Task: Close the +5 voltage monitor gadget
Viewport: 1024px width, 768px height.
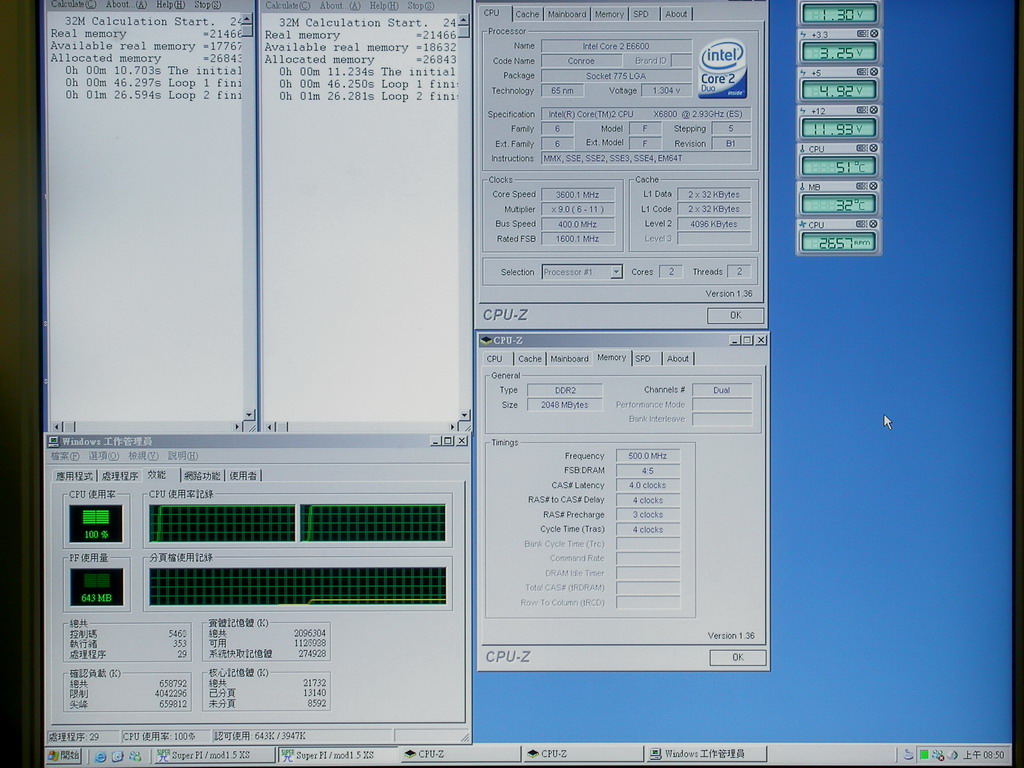Action: (874, 72)
